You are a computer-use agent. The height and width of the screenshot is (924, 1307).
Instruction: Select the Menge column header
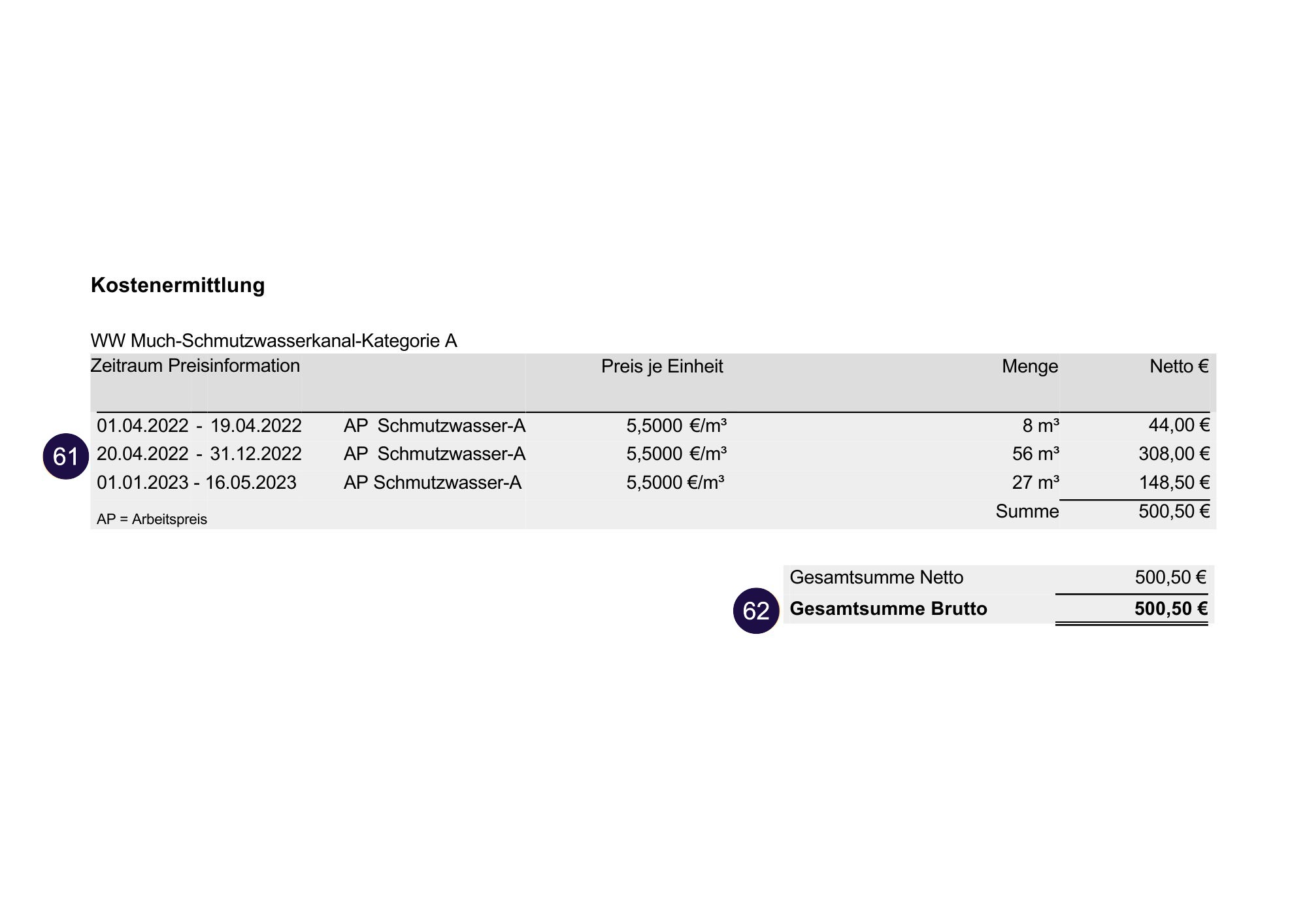[1029, 366]
